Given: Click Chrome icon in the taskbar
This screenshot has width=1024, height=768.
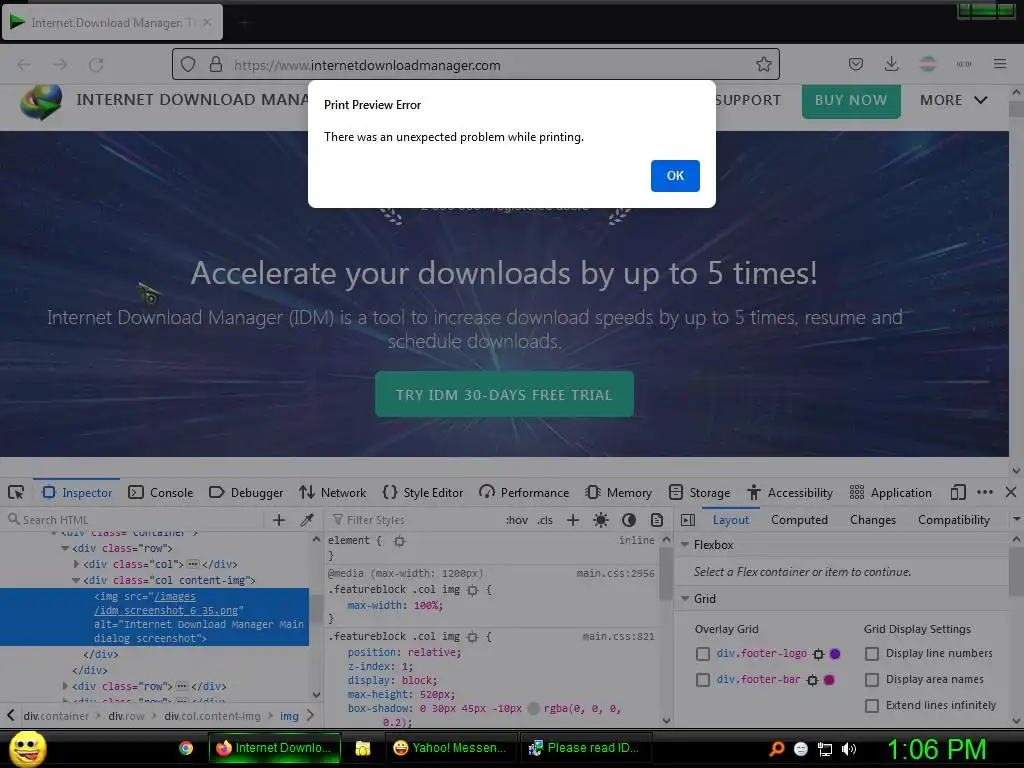Looking at the screenshot, I should click(x=186, y=748).
